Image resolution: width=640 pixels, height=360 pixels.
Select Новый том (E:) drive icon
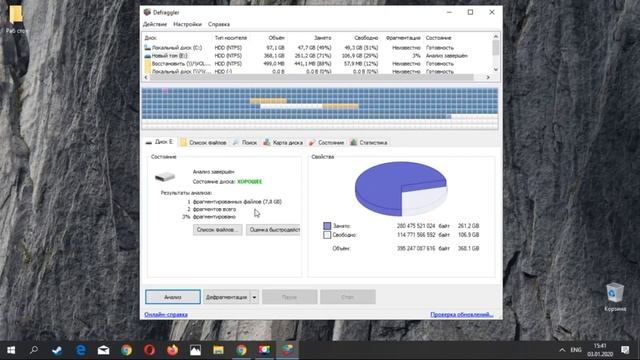[x=147, y=56]
